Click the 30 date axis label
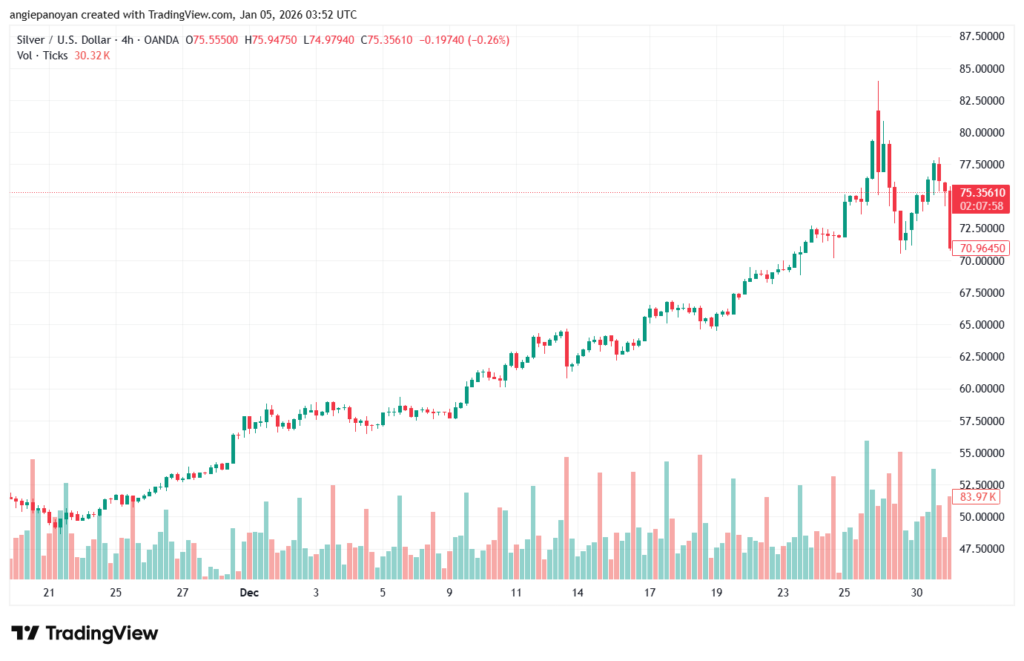 click(x=916, y=592)
